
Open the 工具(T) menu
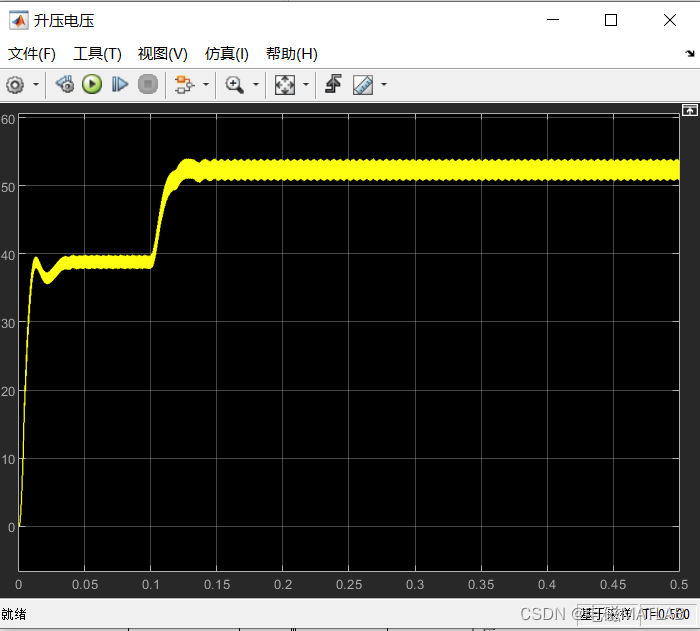[x=97, y=54]
